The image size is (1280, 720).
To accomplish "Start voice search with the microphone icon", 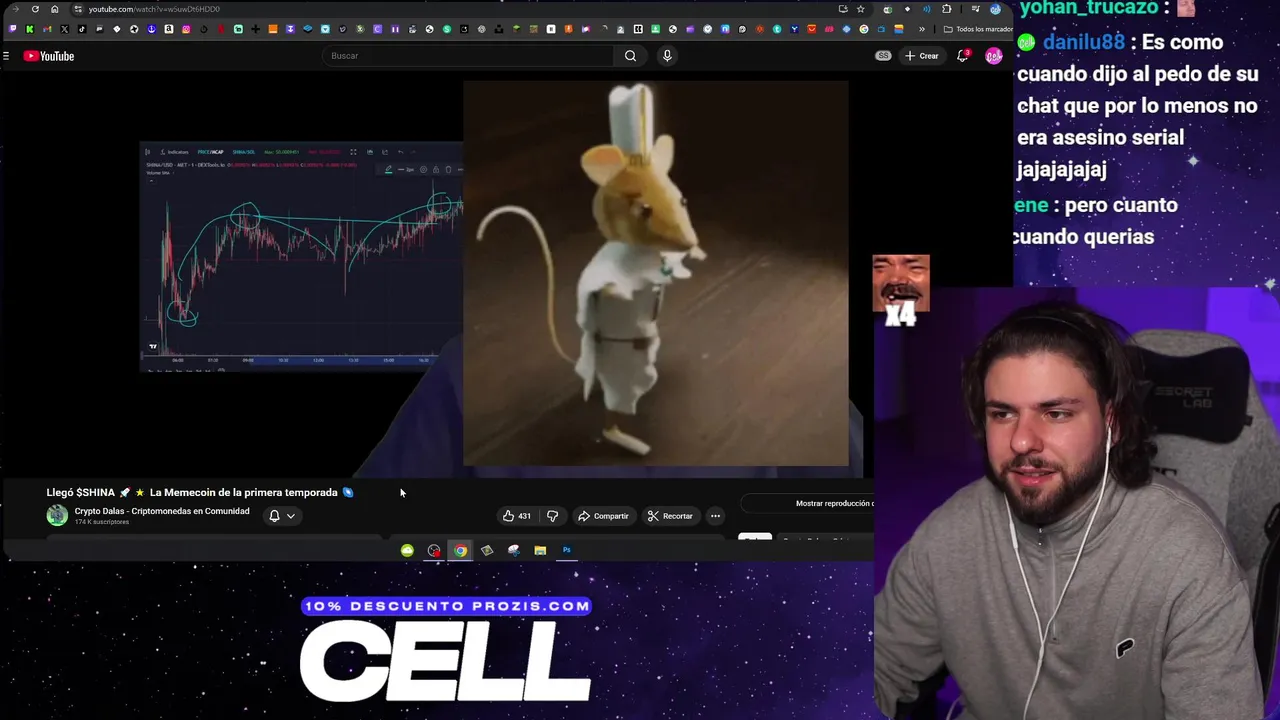I will (x=667, y=56).
